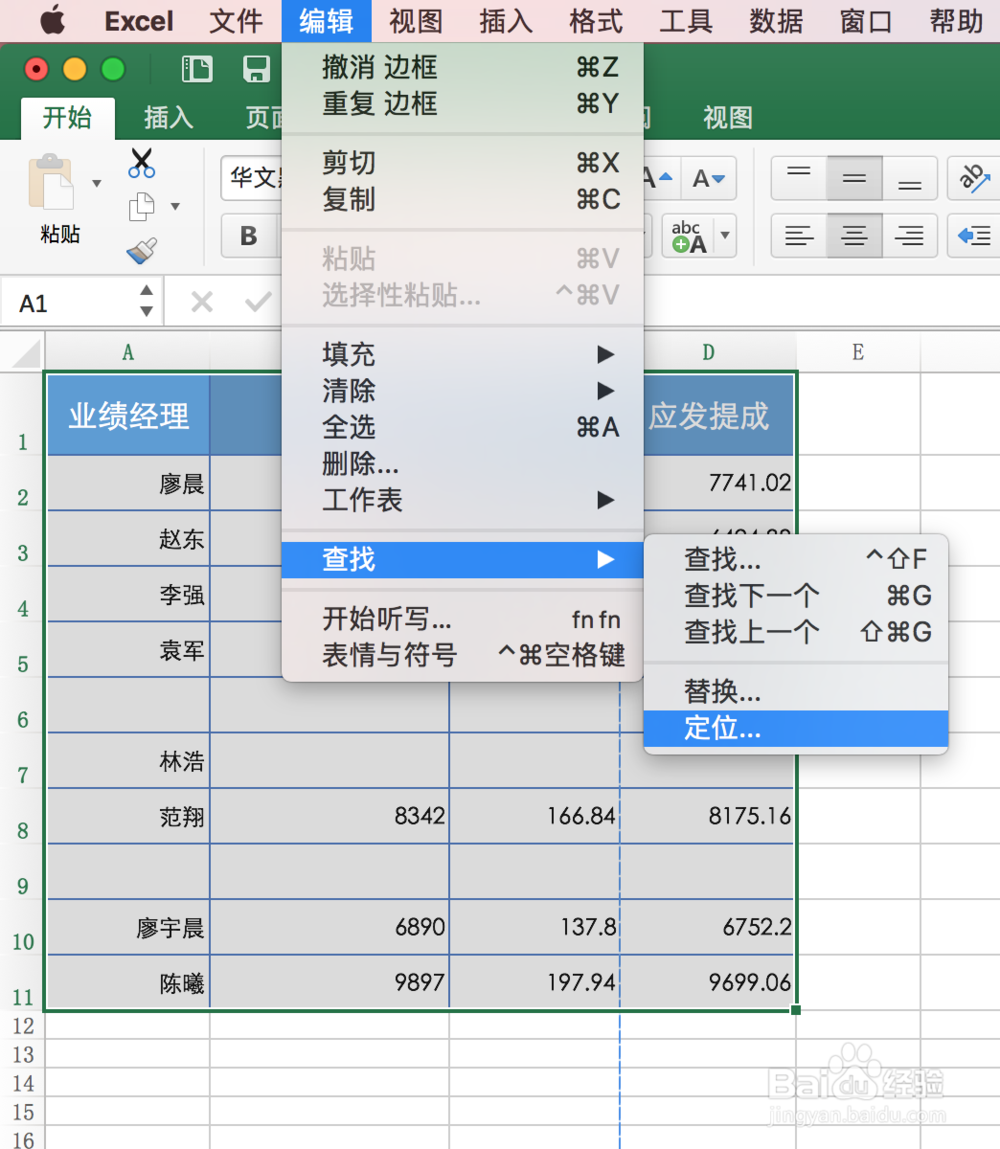The image size is (1000, 1149).
Task: Toggle bold formatting with the B button
Action: (x=250, y=236)
